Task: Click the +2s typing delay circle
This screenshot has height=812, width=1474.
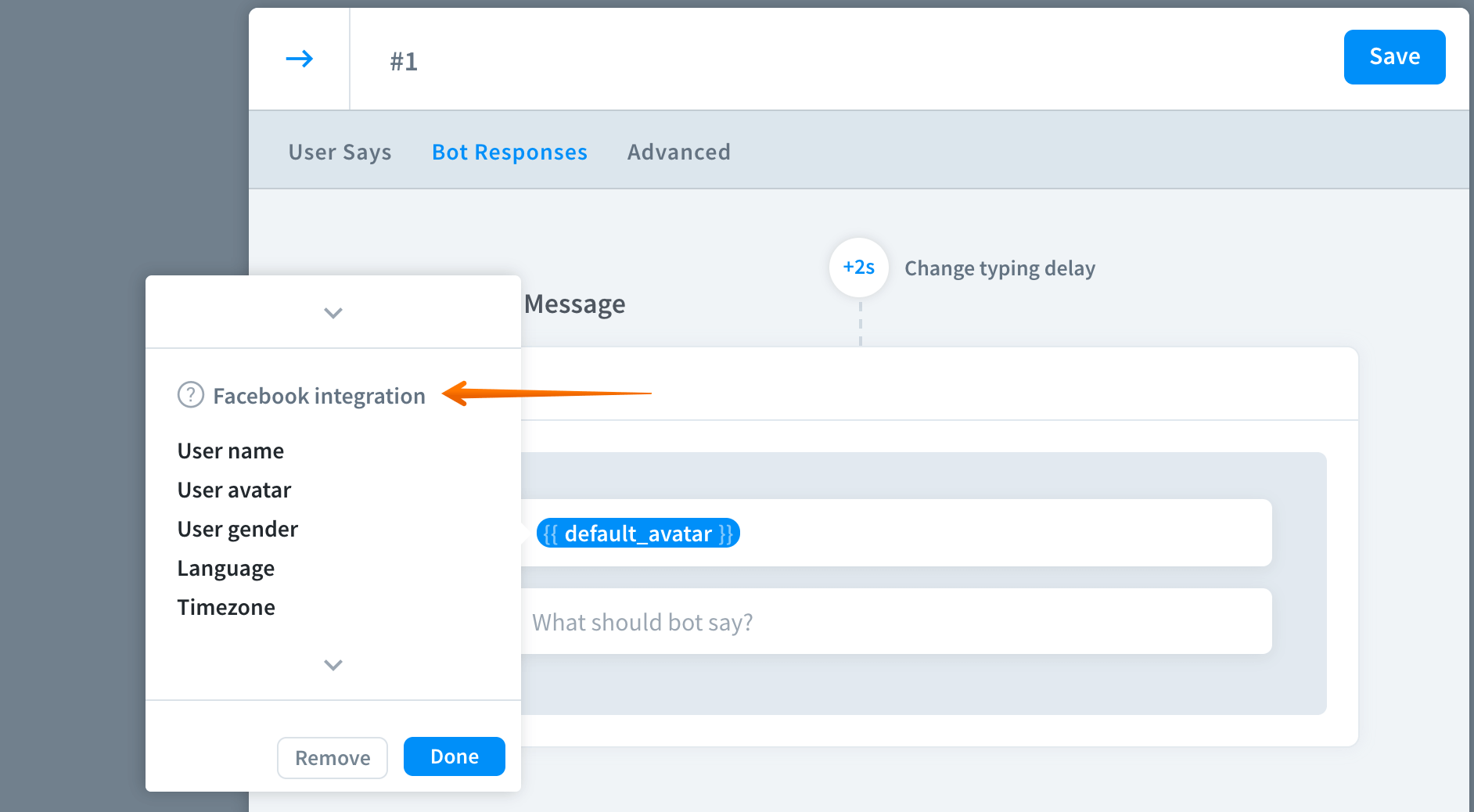Action: point(858,268)
